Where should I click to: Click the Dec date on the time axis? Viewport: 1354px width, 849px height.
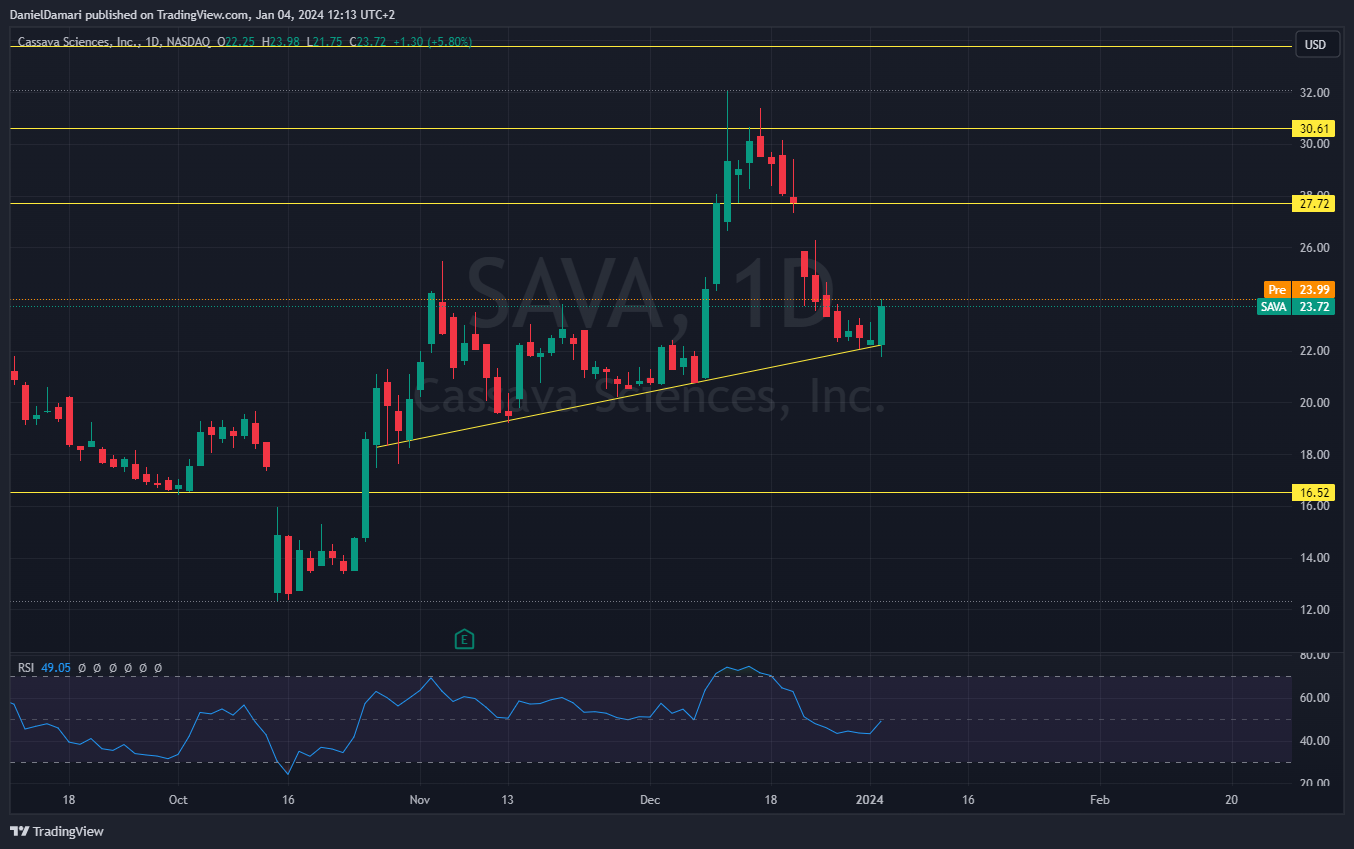650,800
